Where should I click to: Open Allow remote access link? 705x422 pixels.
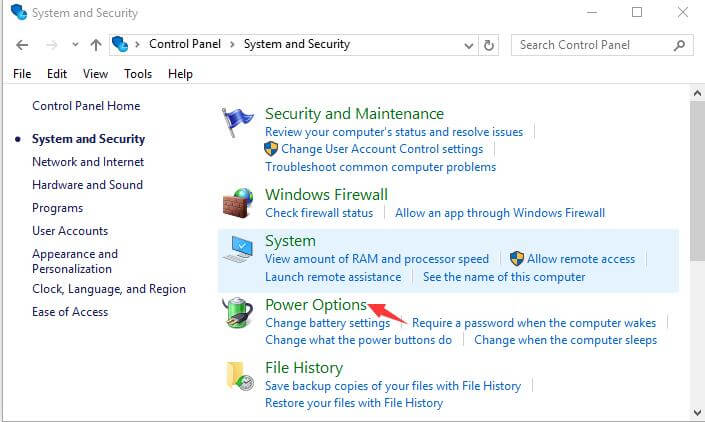(581, 259)
